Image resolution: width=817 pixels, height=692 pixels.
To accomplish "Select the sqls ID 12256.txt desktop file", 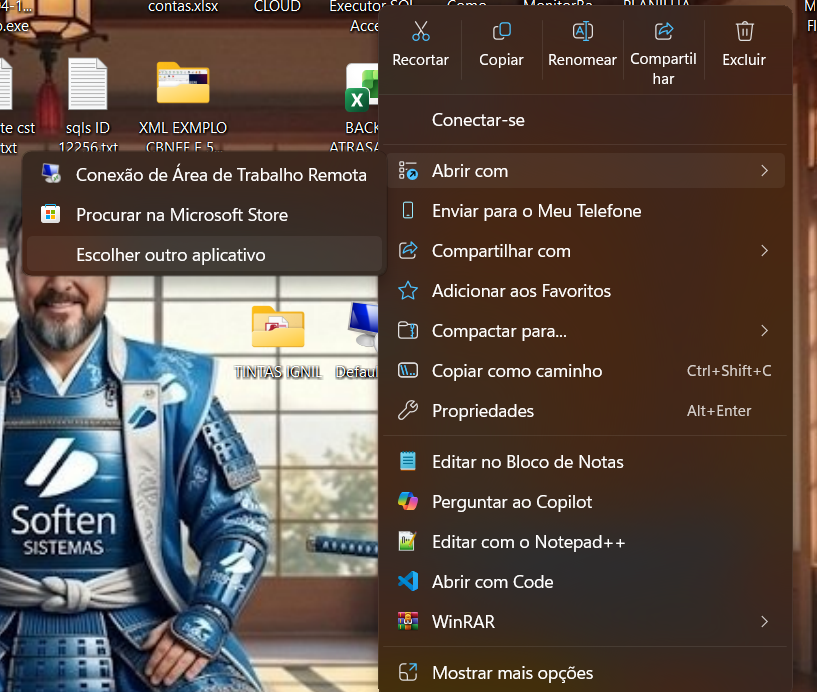I will click(x=88, y=104).
